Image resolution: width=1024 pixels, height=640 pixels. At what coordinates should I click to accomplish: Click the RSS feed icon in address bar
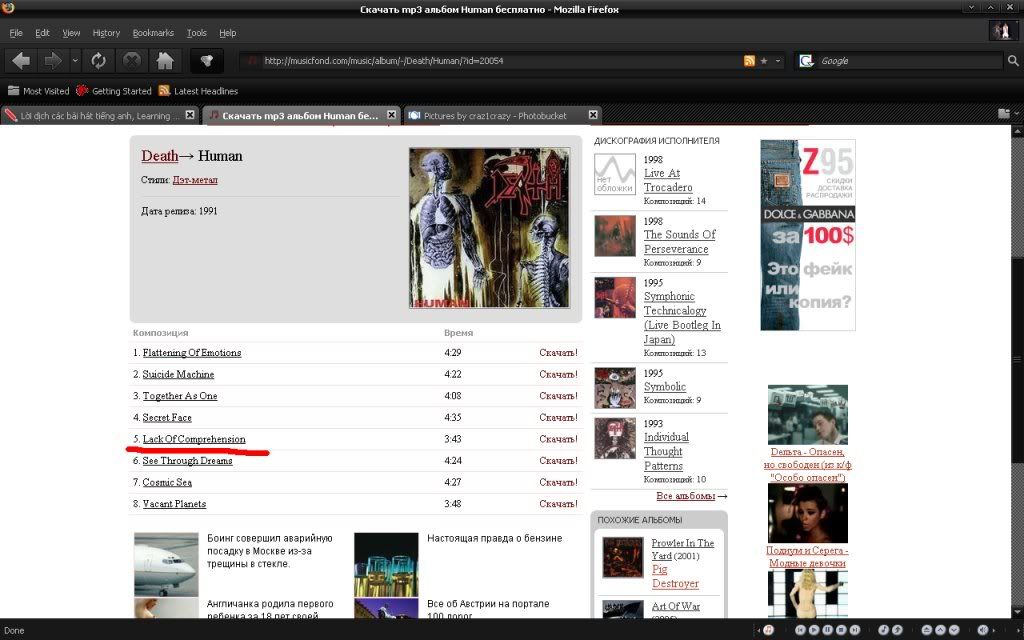pos(749,61)
